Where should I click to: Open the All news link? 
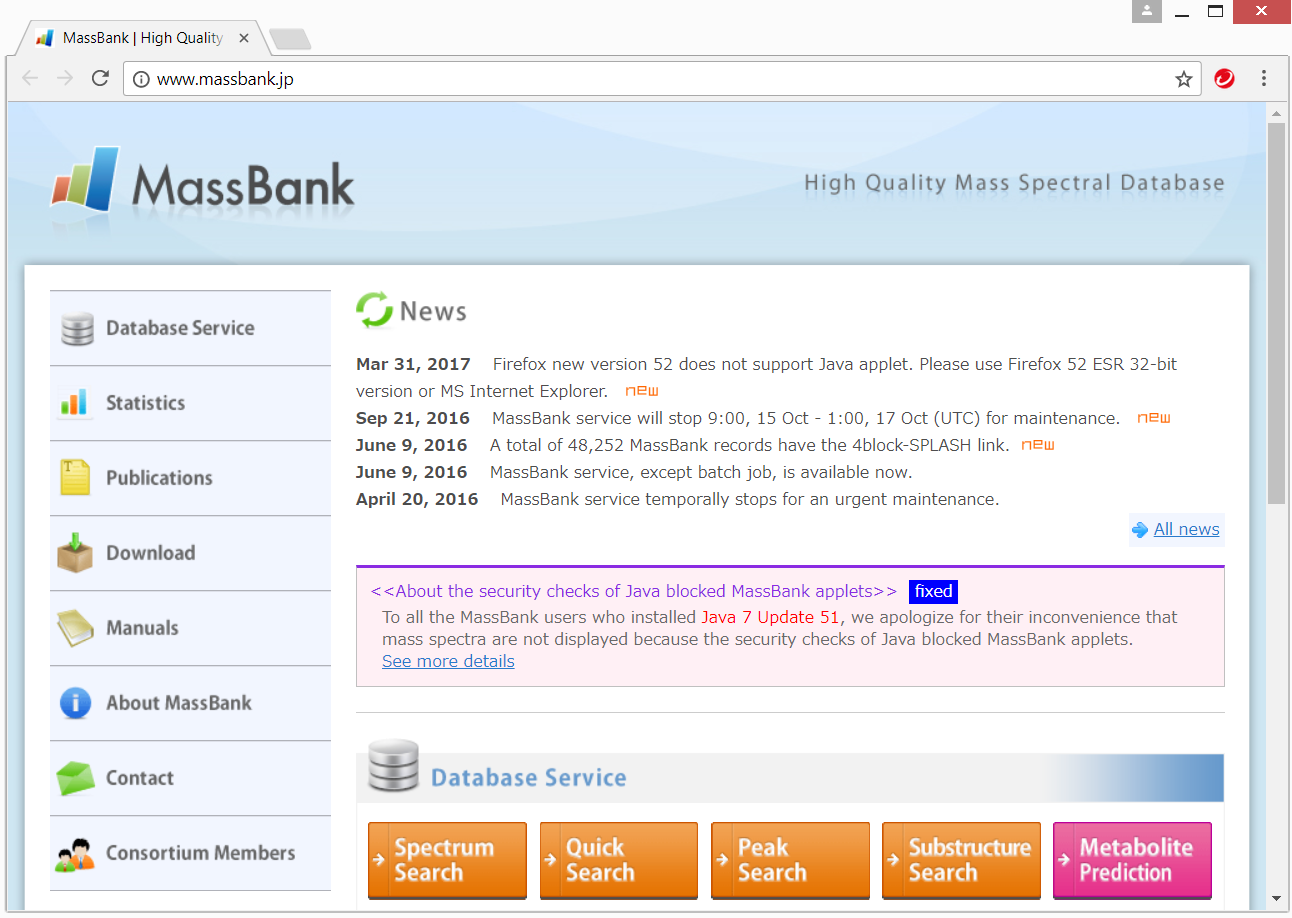click(x=1186, y=530)
